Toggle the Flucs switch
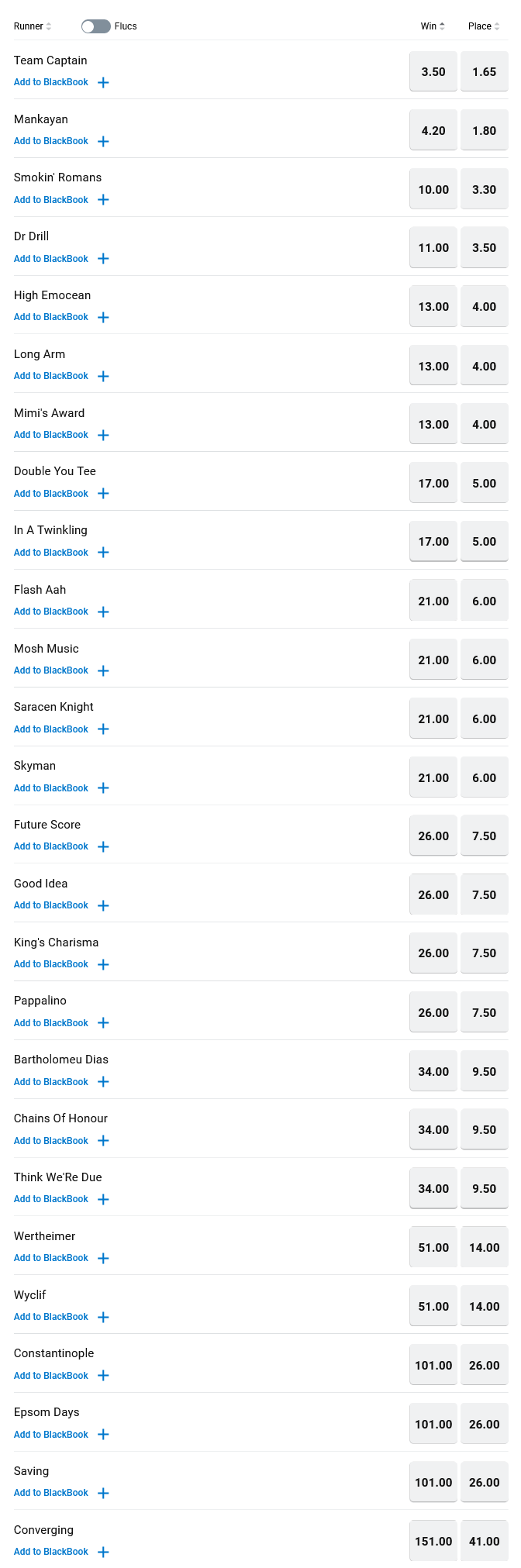Screen dimensions: 521x1568 pos(96,26)
